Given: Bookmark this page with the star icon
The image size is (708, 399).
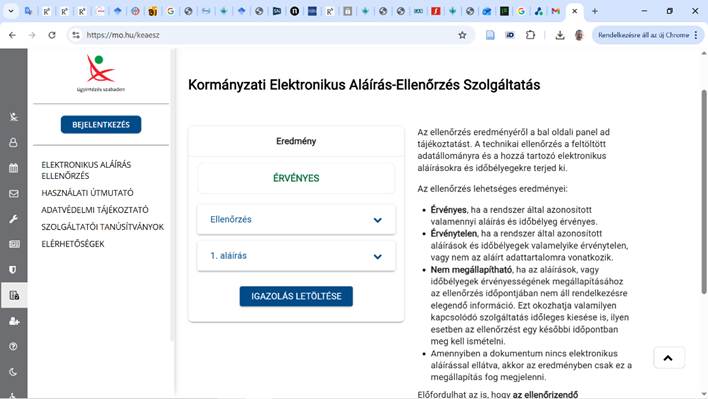Looking at the screenshot, I should tap(462, 35).
